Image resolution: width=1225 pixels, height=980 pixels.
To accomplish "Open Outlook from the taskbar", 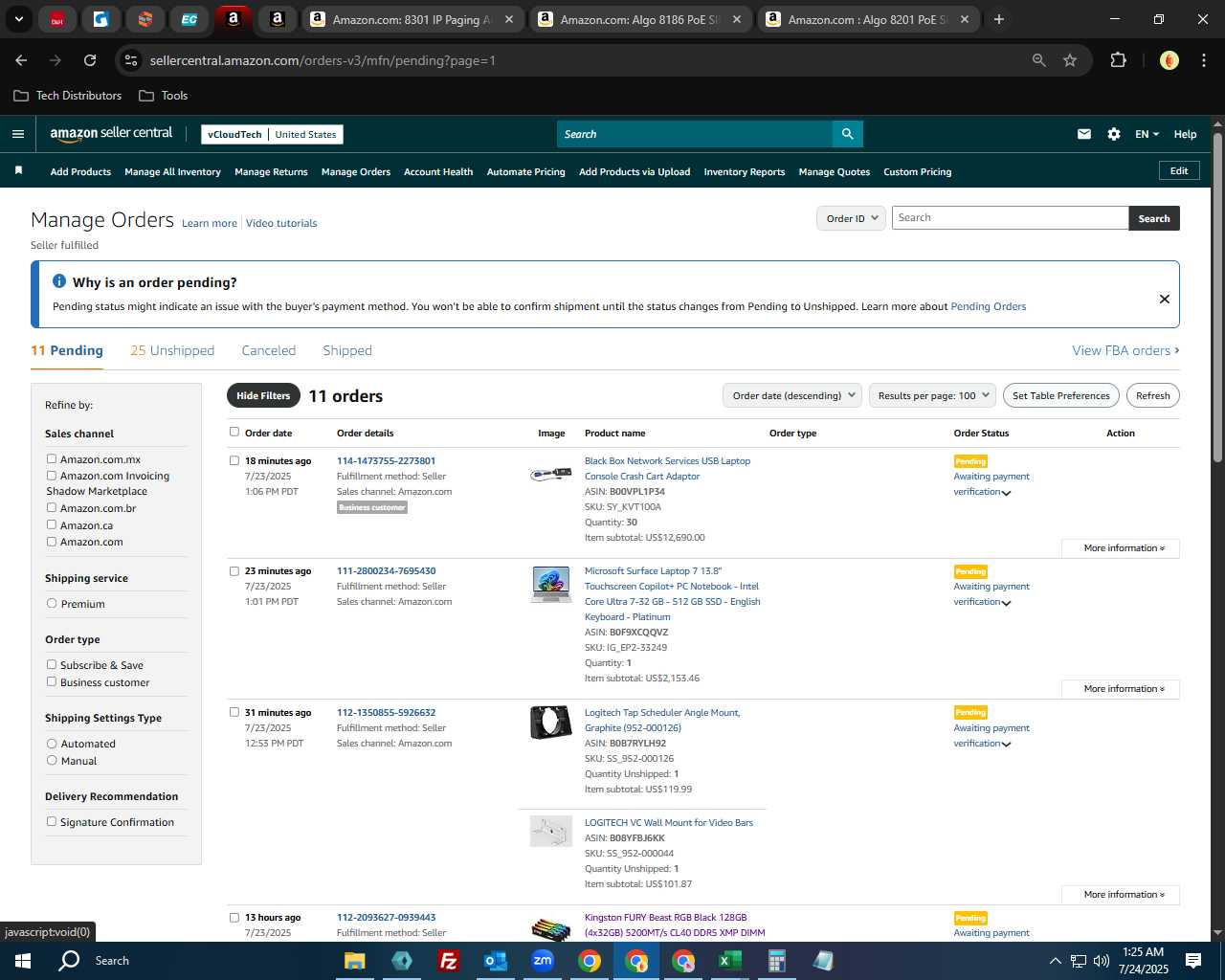I will point(495,961).
